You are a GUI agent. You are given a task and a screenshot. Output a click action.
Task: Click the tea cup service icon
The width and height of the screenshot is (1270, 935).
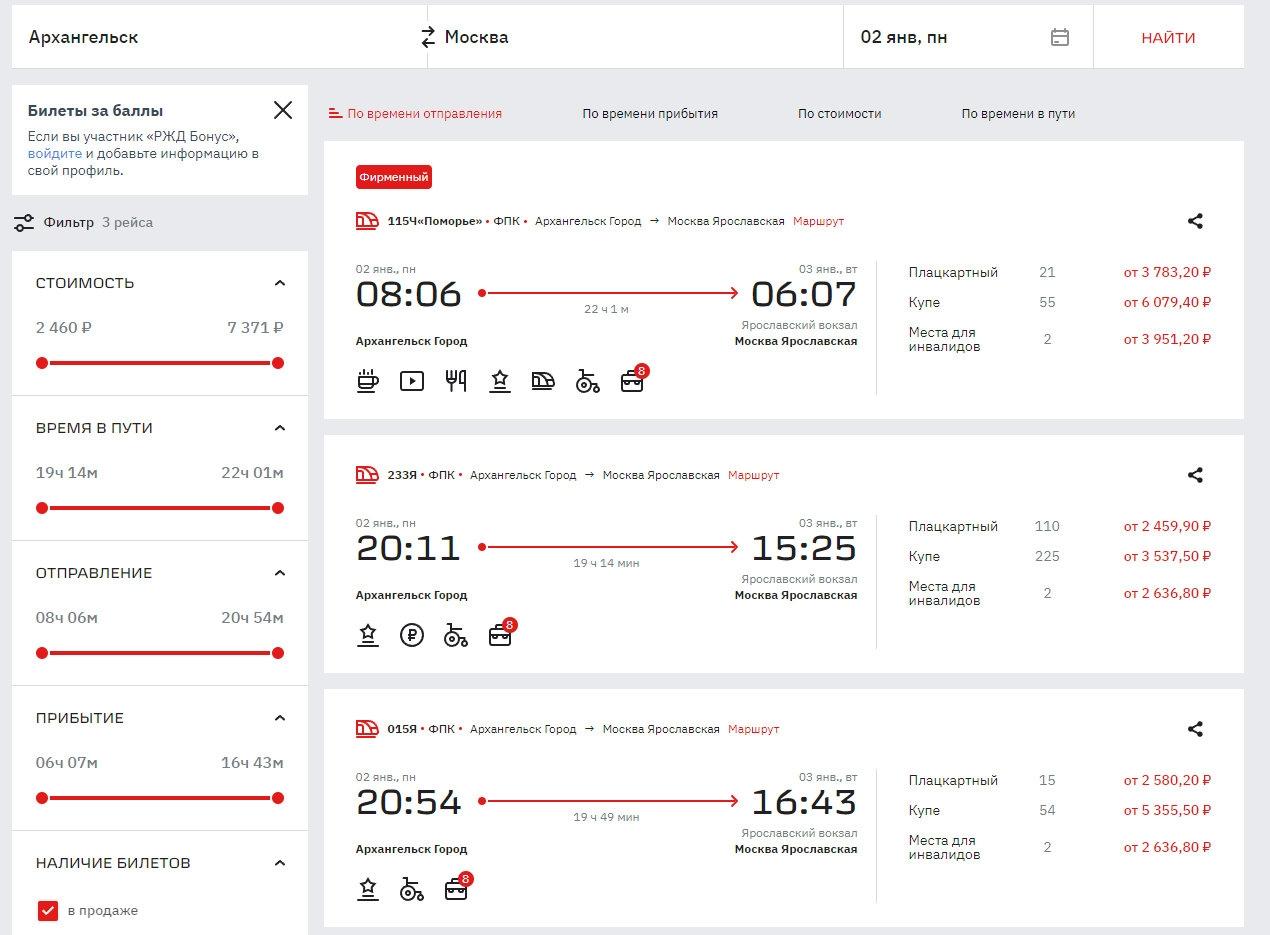coord(368,381)
